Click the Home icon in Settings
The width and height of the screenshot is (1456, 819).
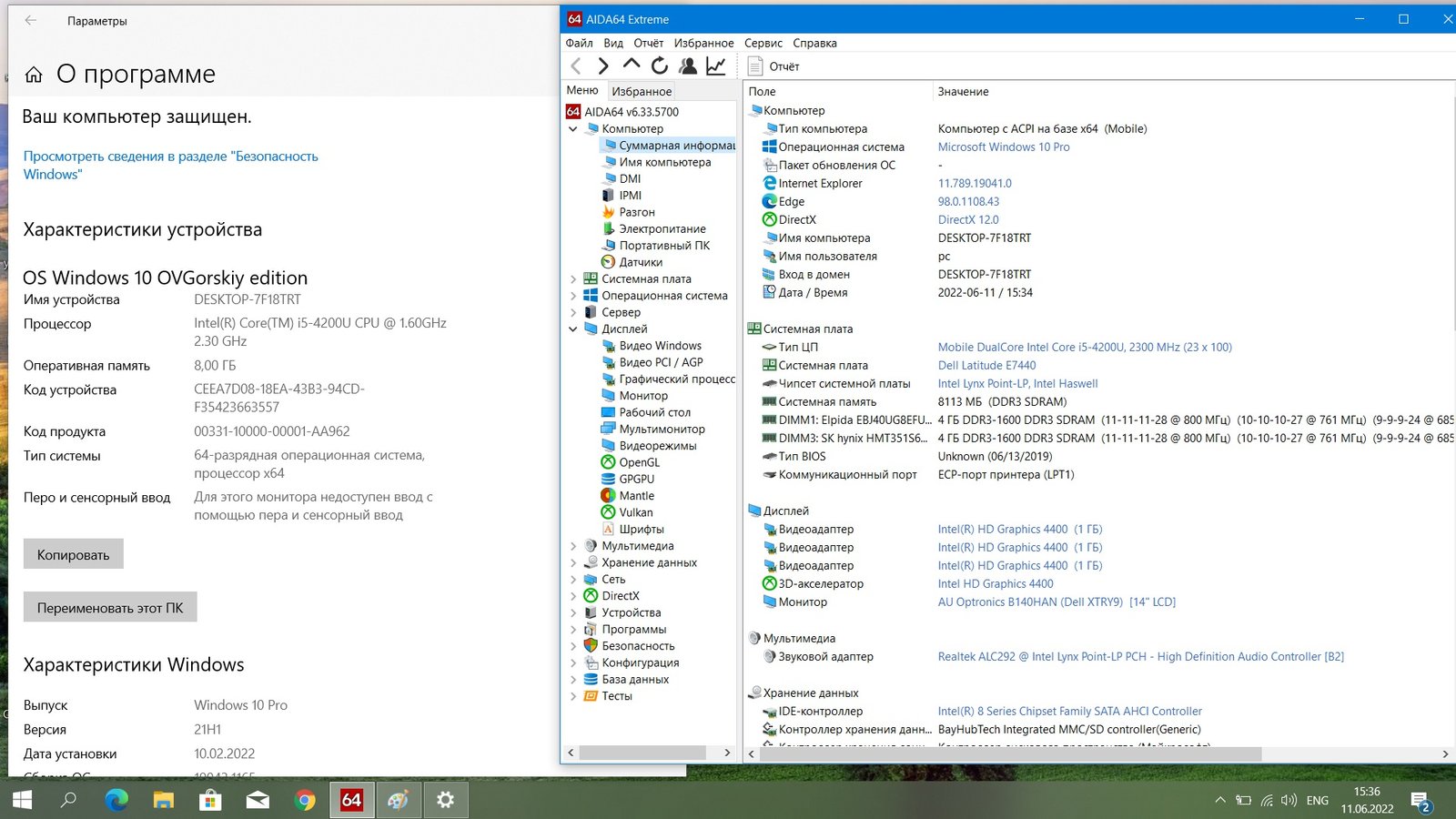[34, 75]
